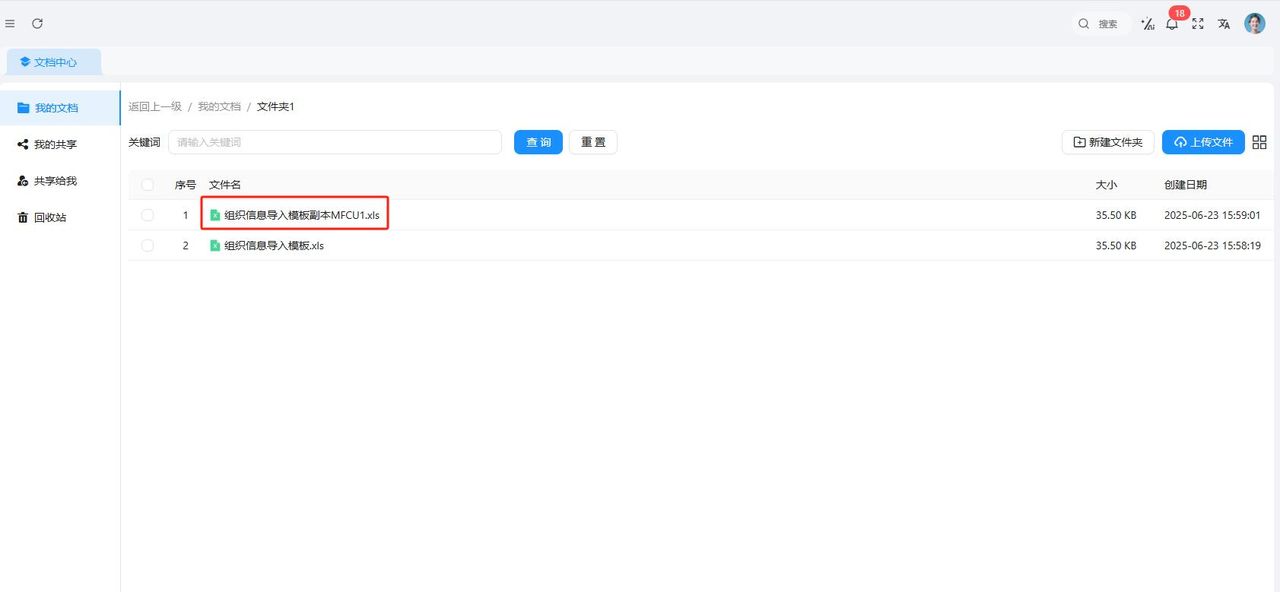Open file 组织信息导入模板副本MFCU1.xls
Viewport: 1280px width, 592px height.
pos(302,215)
